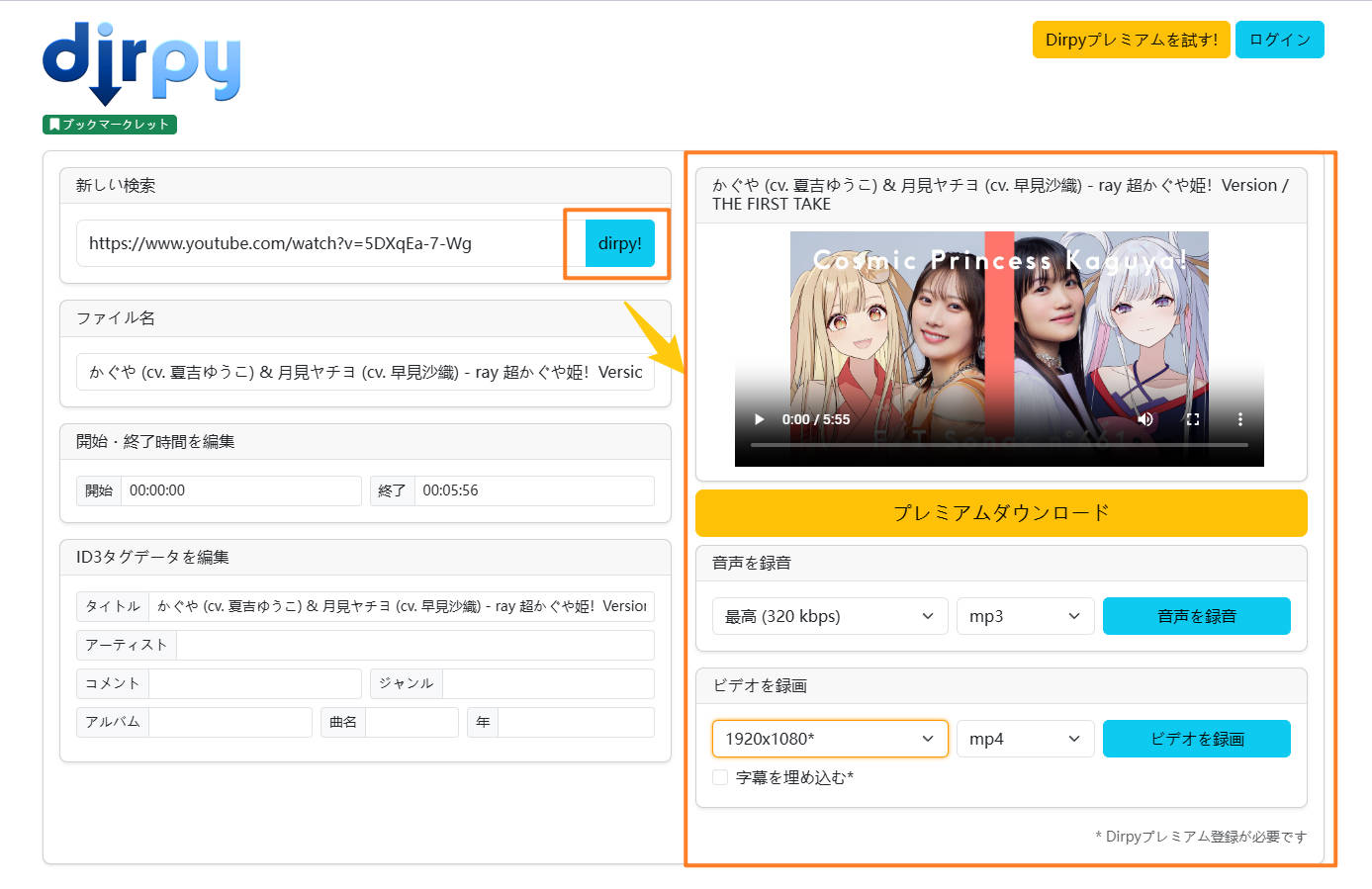Click the 開始 time field
This screenshot has width=1372, height=889.
(240, 490)
